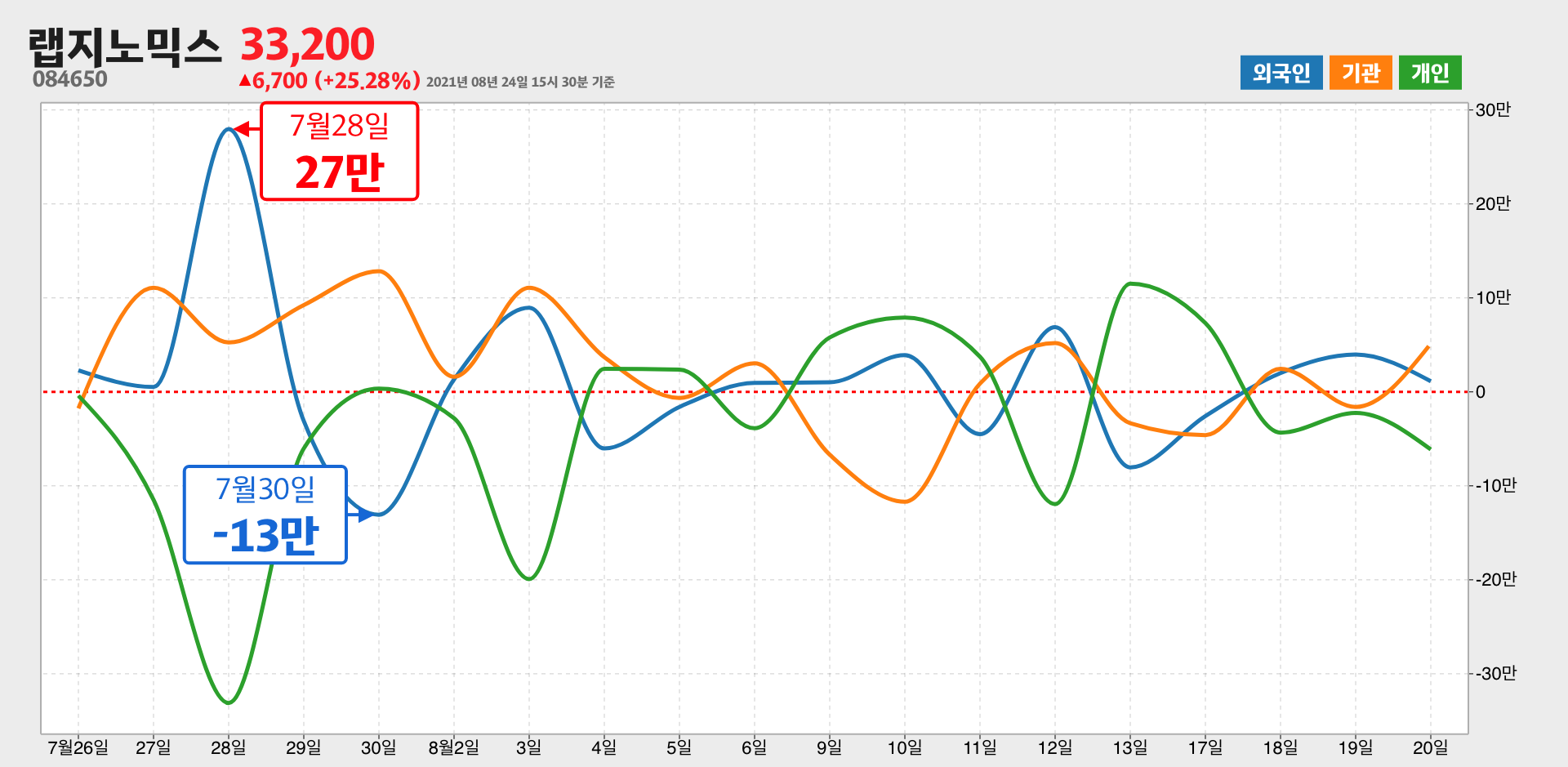Click the 기관 legend button
Screen dimensions: 1568x767
point(1361,73)
